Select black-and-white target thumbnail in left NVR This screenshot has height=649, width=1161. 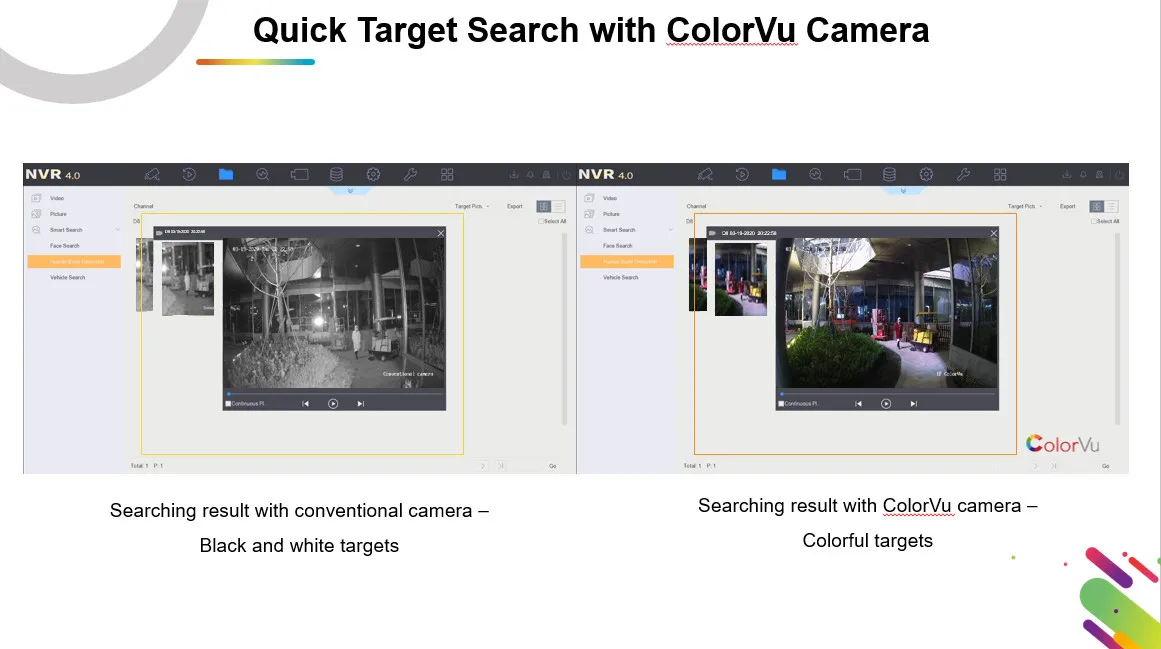(188, 278)
